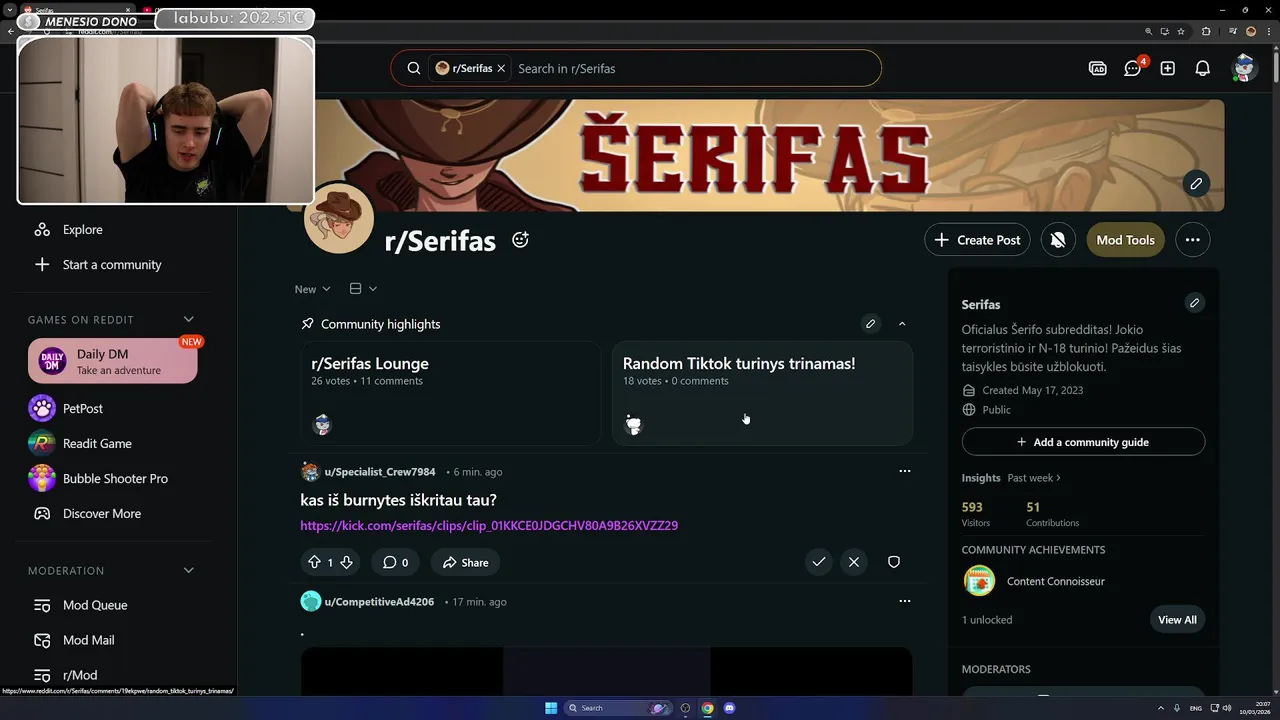The width and height of the screenshot is (1280, 720).
Task: Open Discord from the taskbar
Action: pos(729,708)
